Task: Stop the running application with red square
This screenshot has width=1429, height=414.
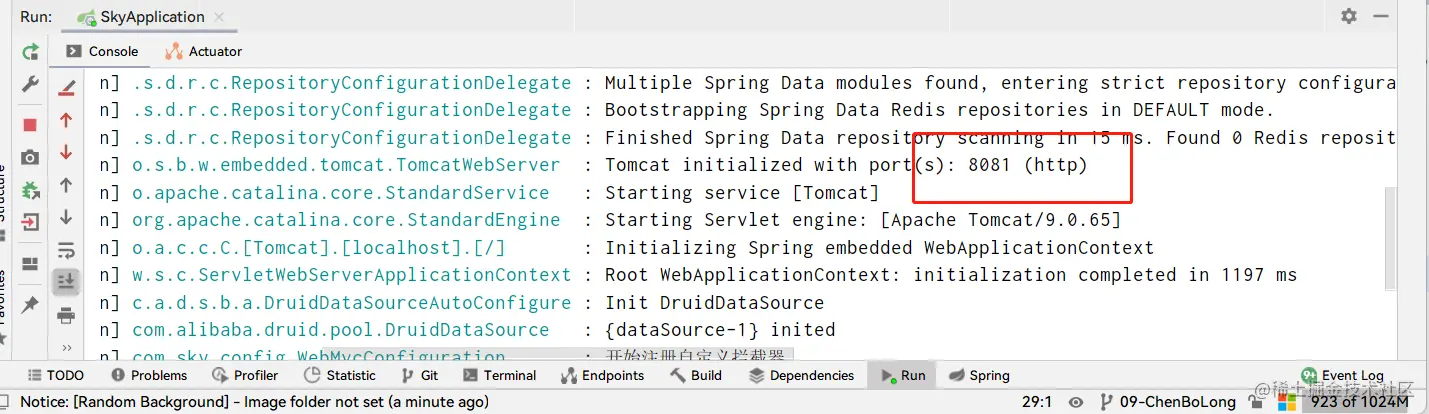Action: (x=30, y=125)
